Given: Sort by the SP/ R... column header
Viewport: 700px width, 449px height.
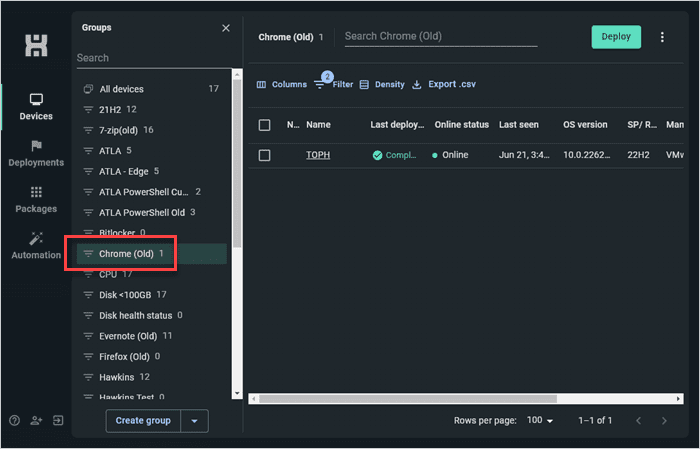Looking at the screenshot, I should tap(642, 125).
